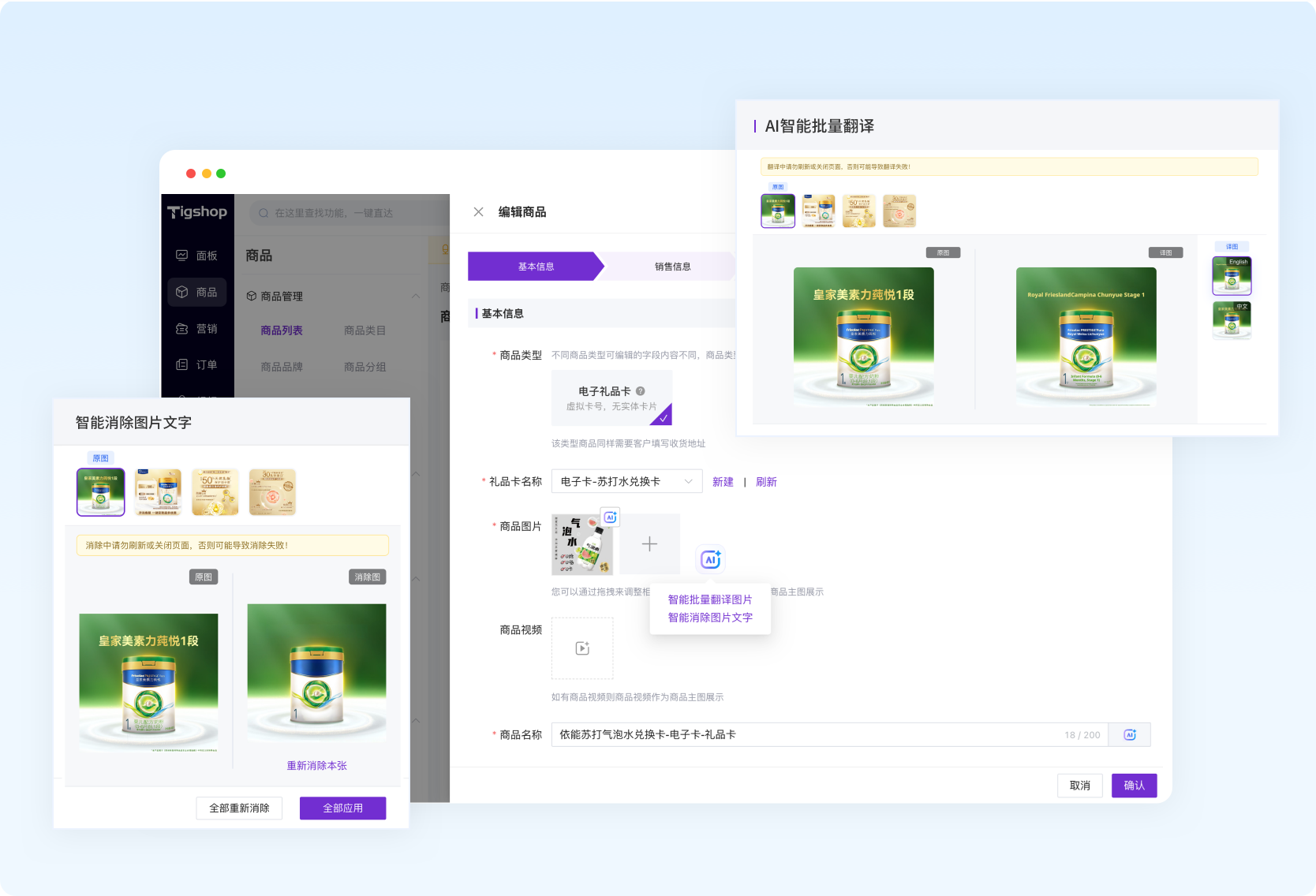
Task: Click the 重新消除本张 link
Action: pos(317,766)
